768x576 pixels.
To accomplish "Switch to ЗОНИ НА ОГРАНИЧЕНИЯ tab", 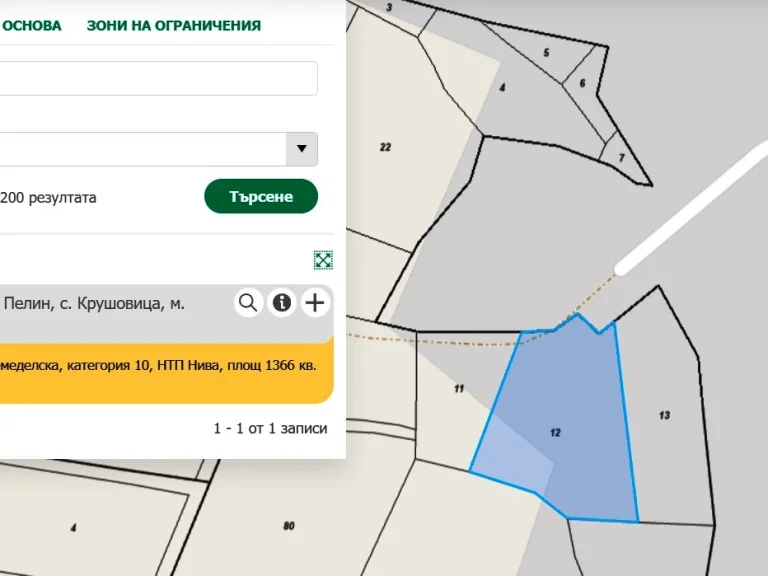I will (174, 25).
